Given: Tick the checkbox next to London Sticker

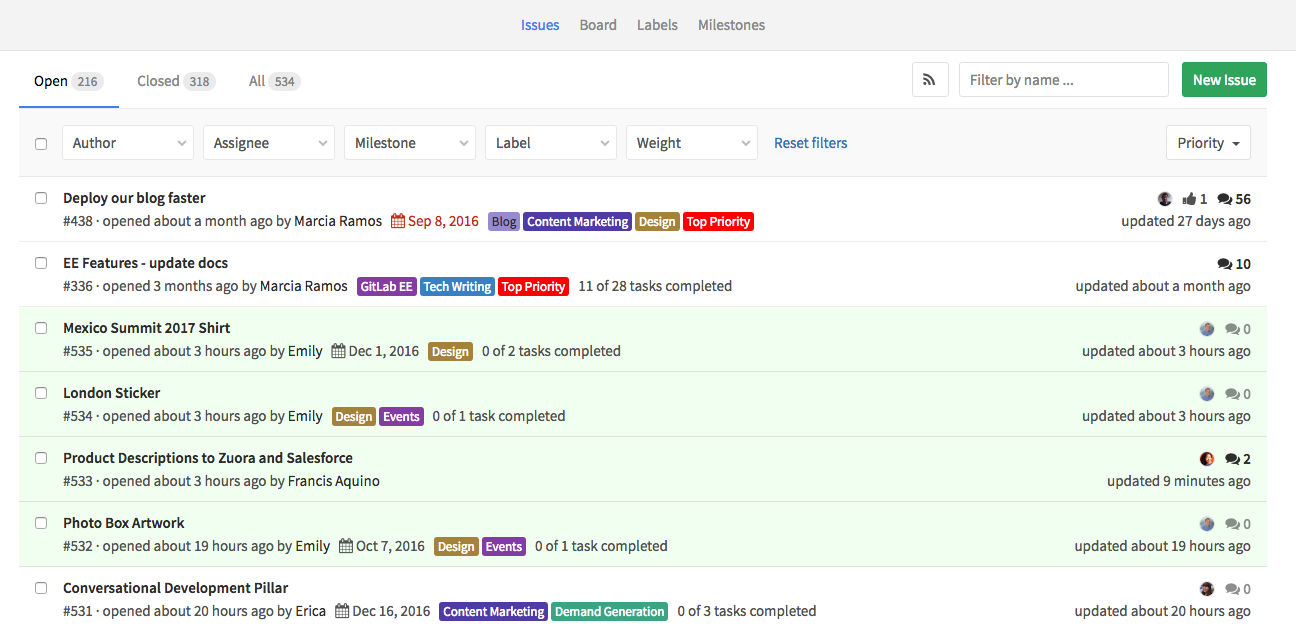Looking at the screenshot, I should pos(41,393).
